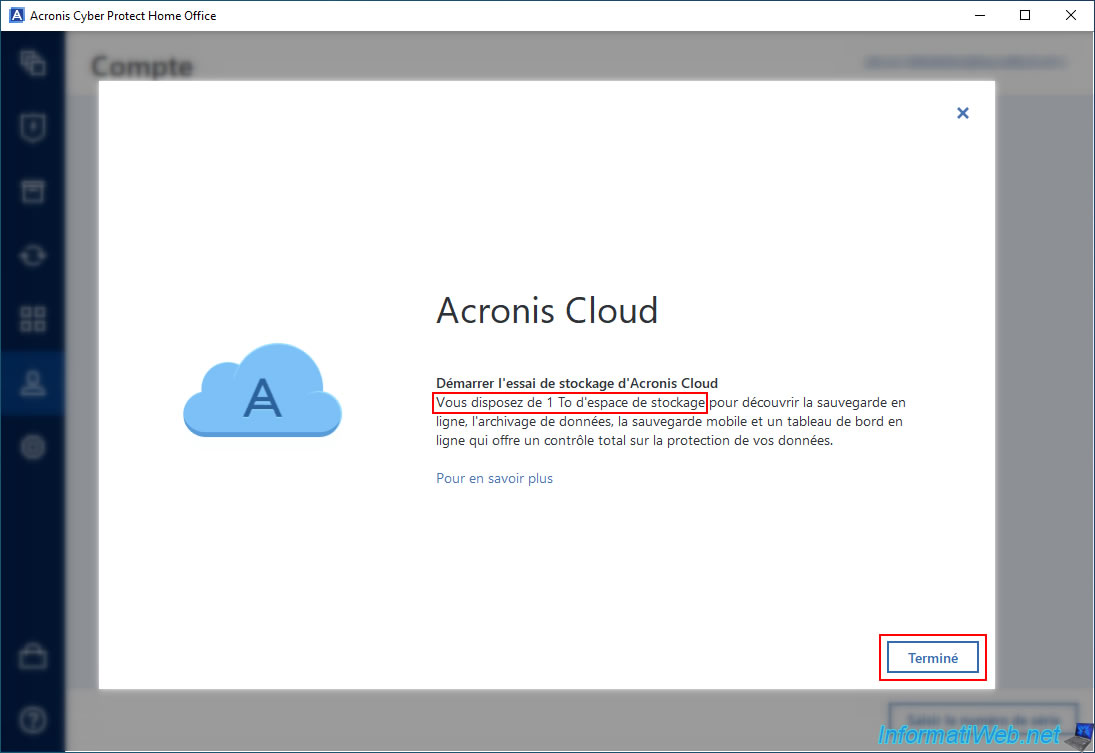Open the Archive section in sidebar
Viewport: 1095px width, 753px height.
tap(33, 191)
